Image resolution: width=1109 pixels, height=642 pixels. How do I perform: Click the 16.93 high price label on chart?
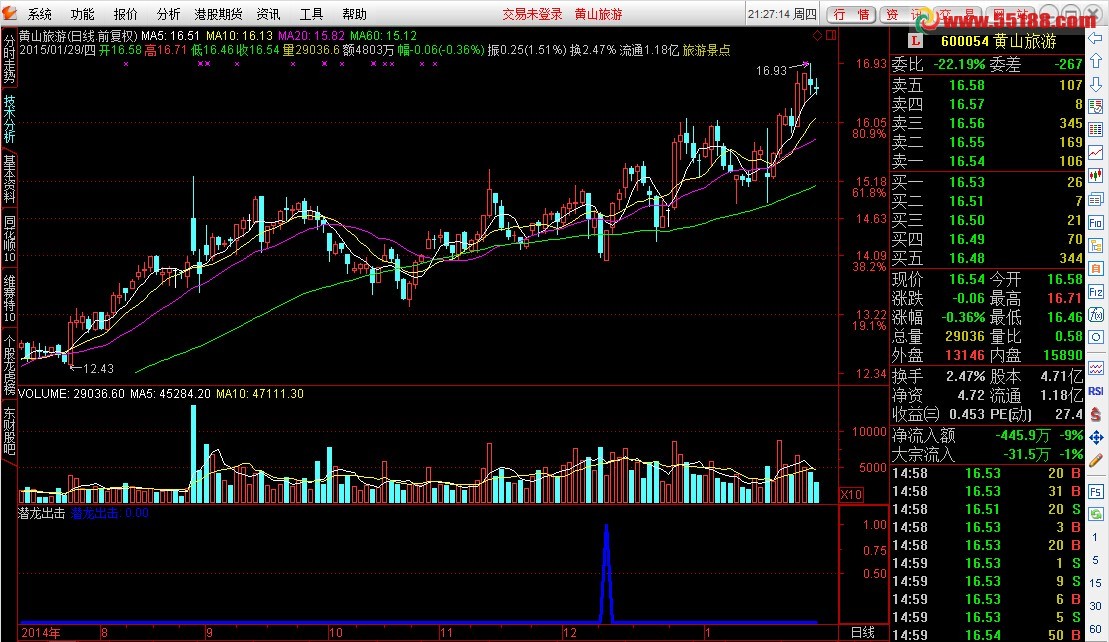[771, 70]
